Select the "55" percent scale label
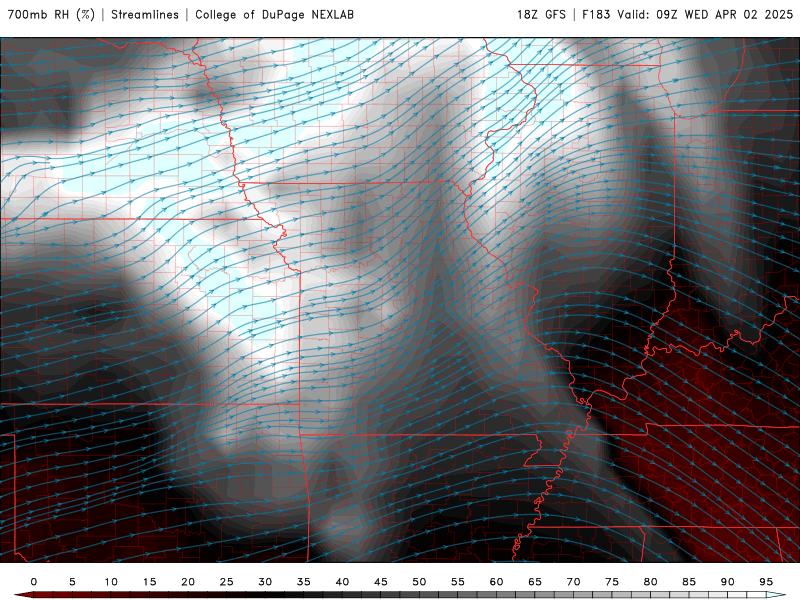This screenshot has height=600, width=800. point(458,582)
